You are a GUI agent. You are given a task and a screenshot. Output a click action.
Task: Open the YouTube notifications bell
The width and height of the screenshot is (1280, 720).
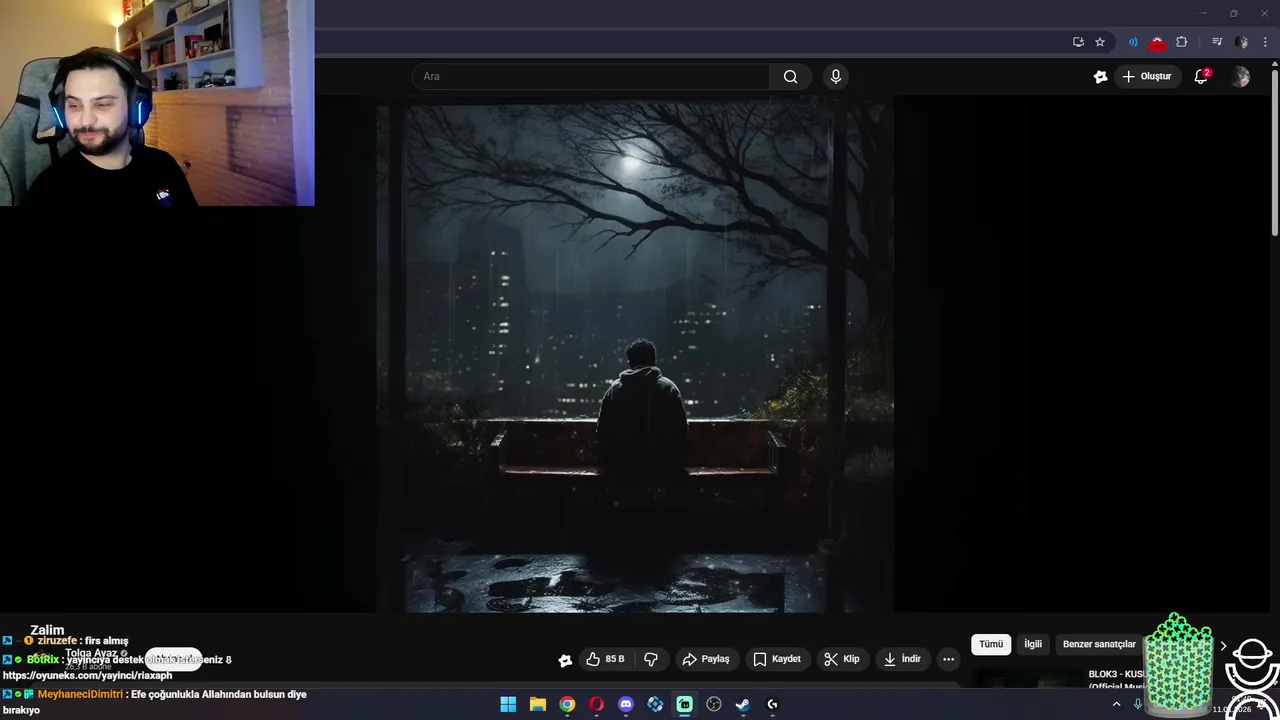tap(1202, 77)
